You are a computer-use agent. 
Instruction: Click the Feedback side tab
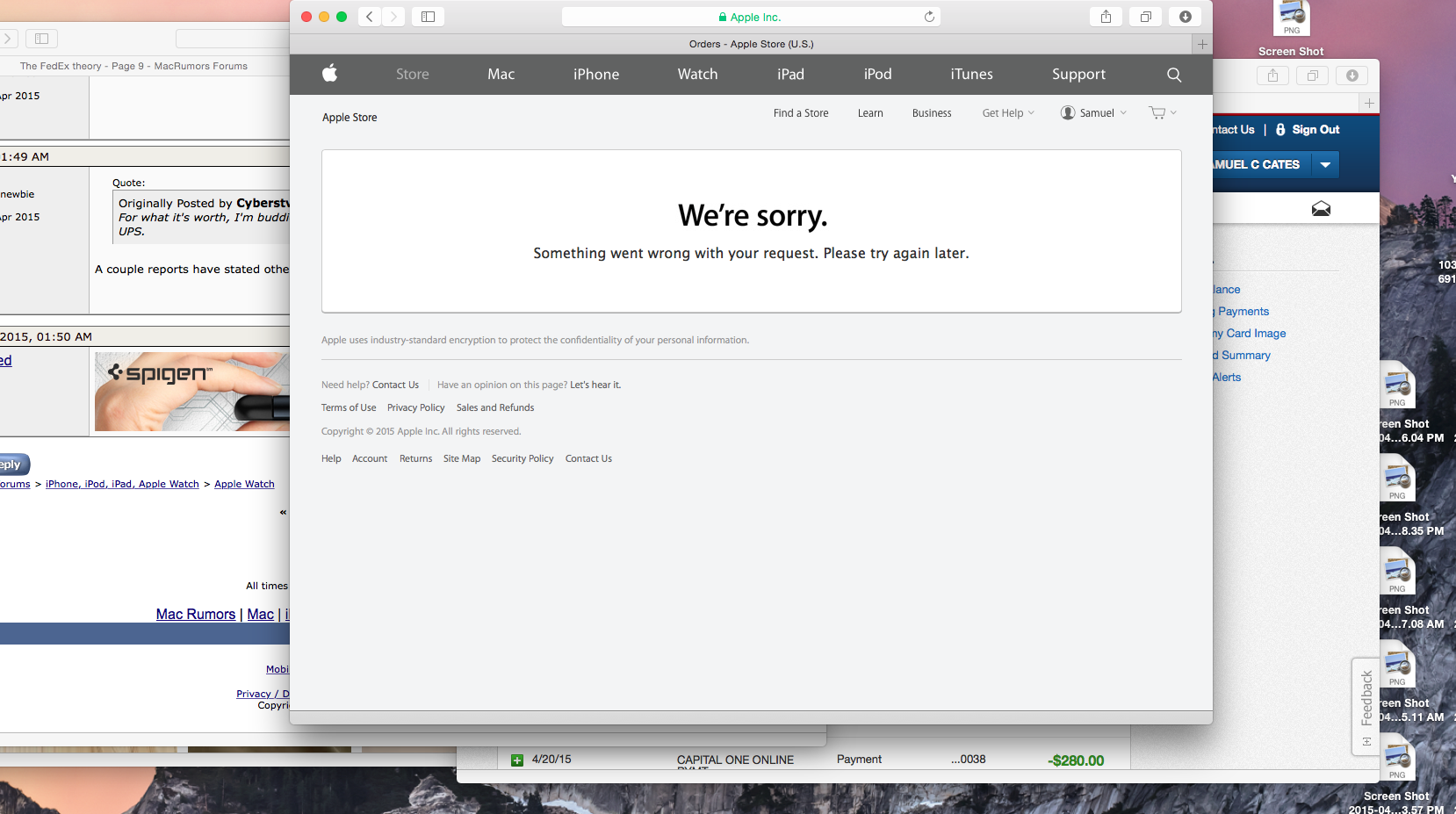coord(1366,707)
